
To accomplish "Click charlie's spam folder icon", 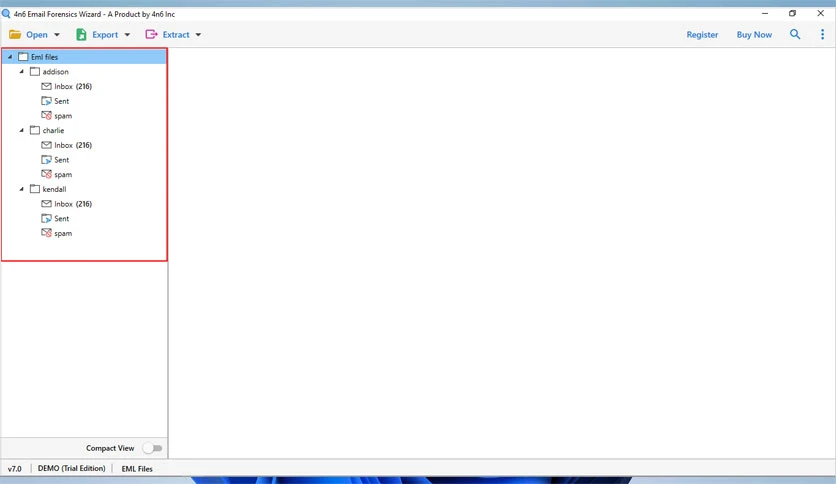I will (x=46, y=174).
